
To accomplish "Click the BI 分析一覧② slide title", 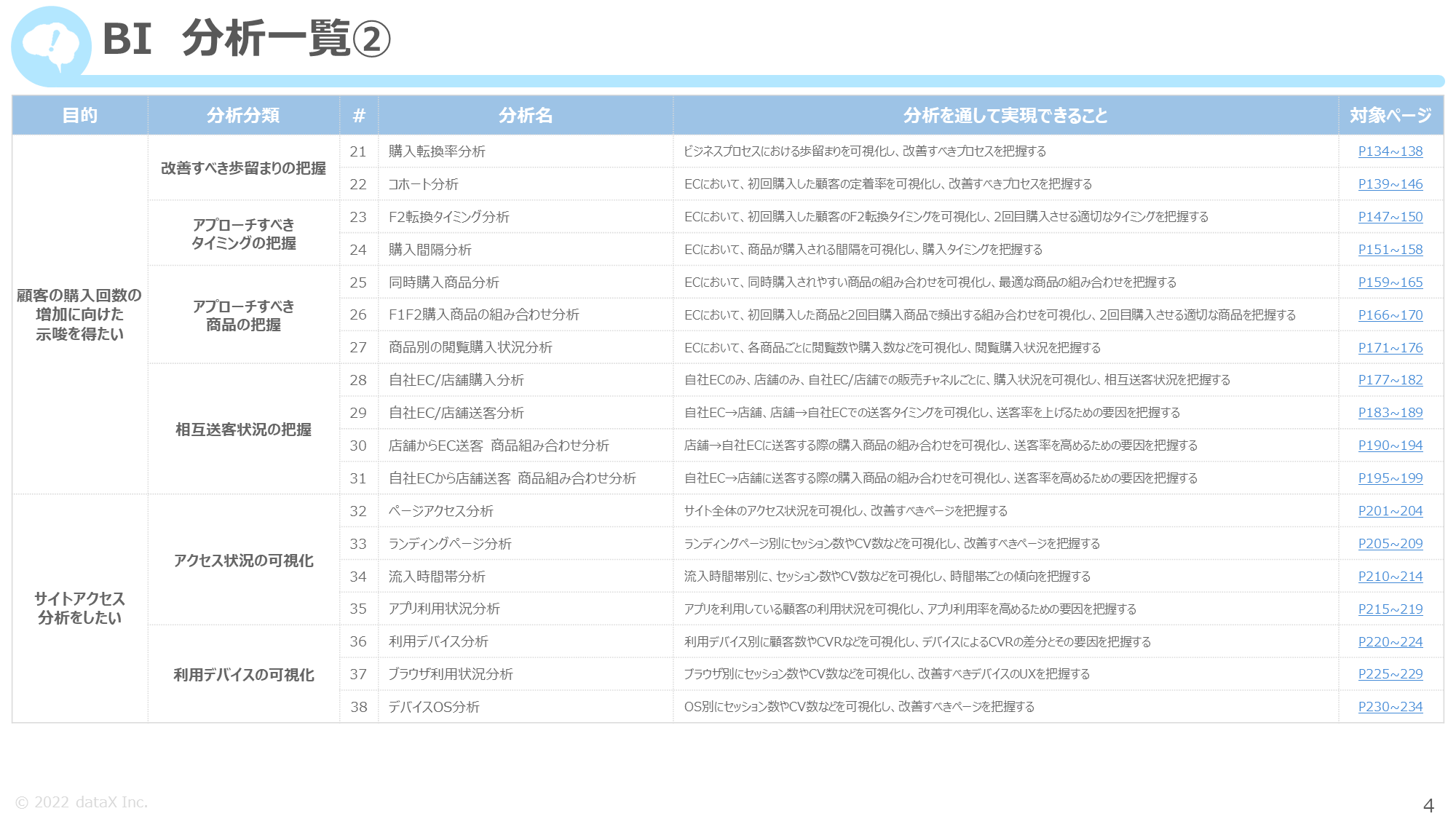I will [247, 39].
